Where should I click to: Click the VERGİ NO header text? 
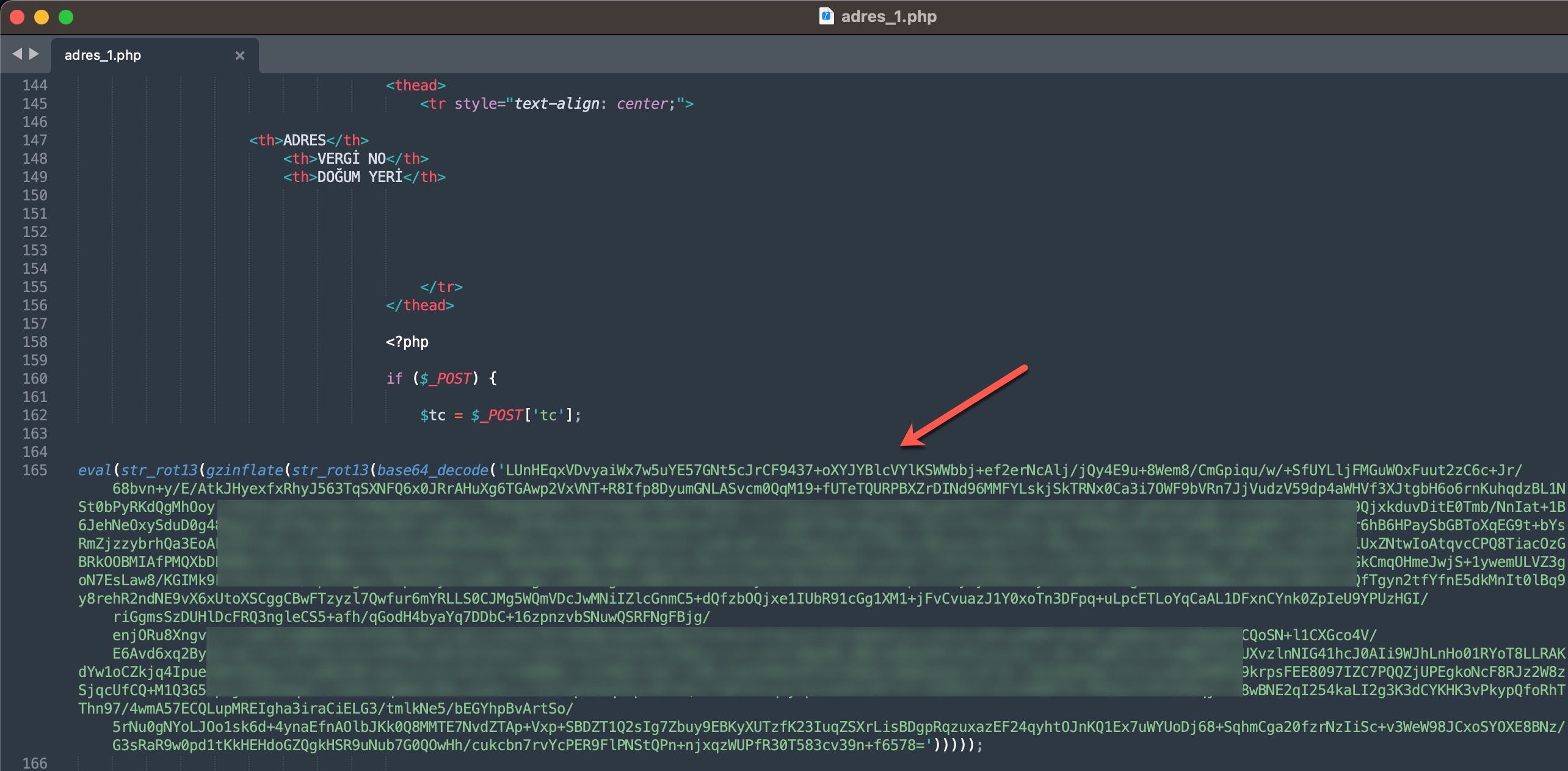pos(352,159)
